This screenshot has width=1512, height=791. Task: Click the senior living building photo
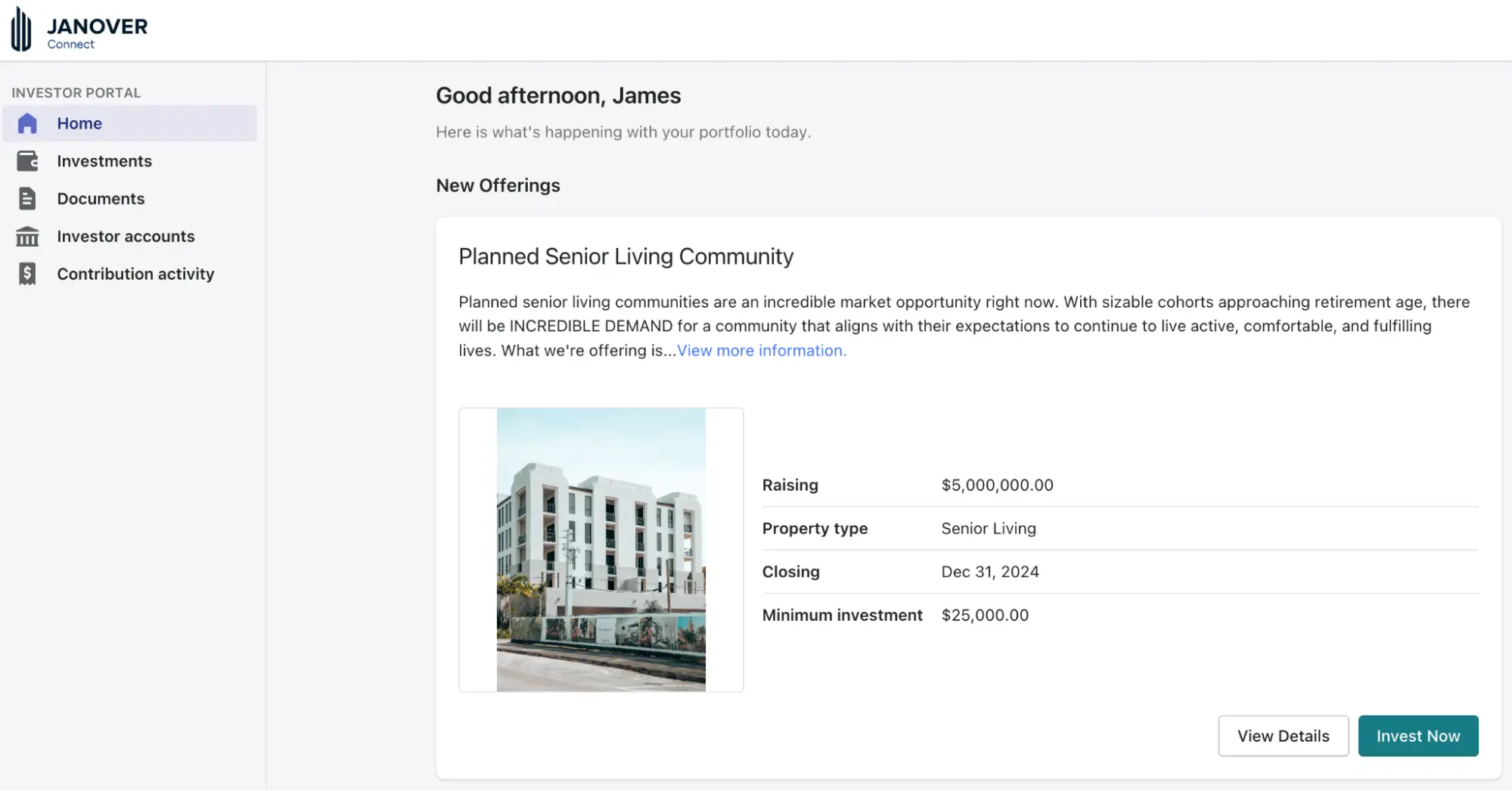(601, 549)
